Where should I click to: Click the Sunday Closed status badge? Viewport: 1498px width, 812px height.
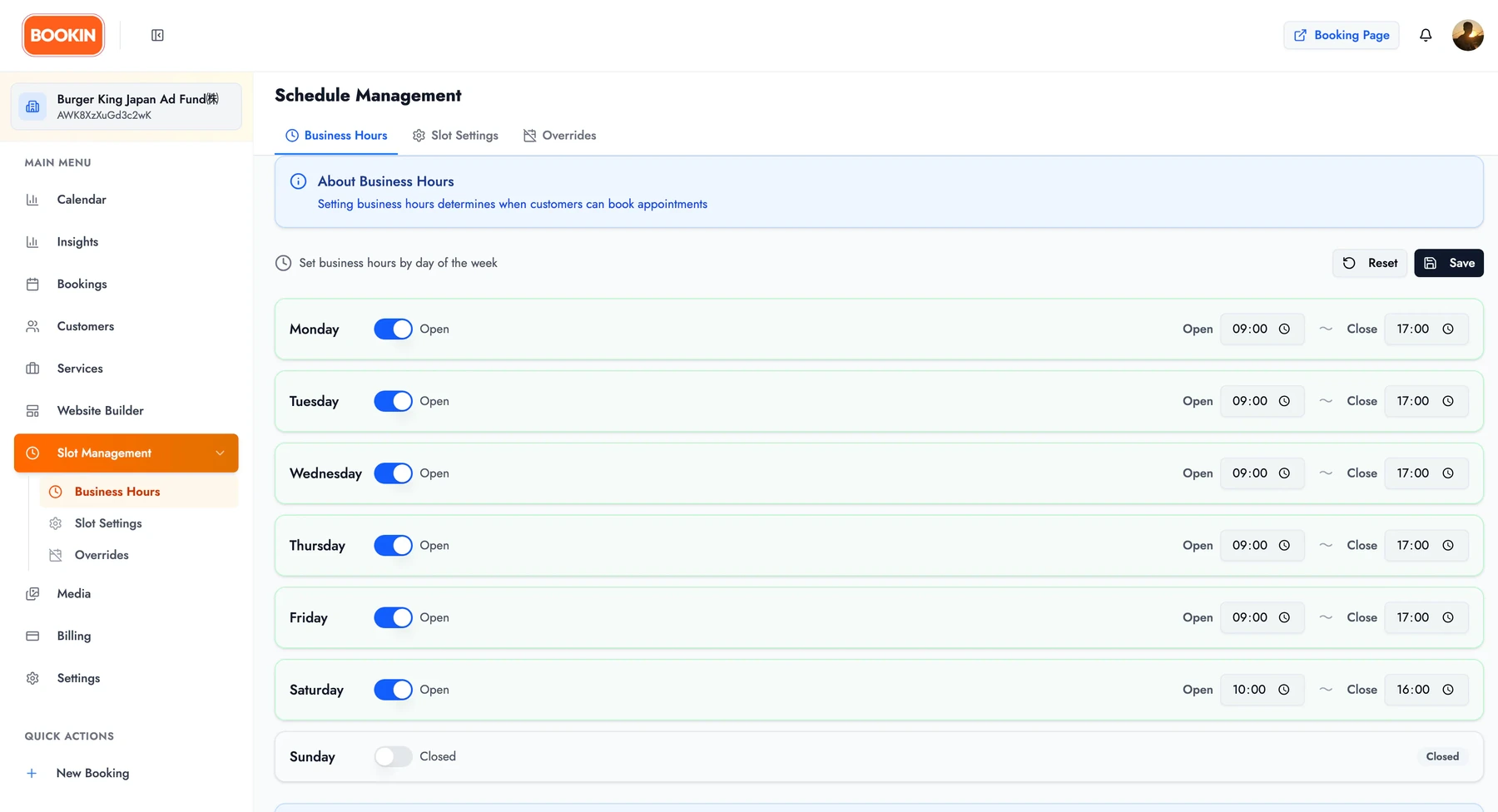pos(1442,756)
